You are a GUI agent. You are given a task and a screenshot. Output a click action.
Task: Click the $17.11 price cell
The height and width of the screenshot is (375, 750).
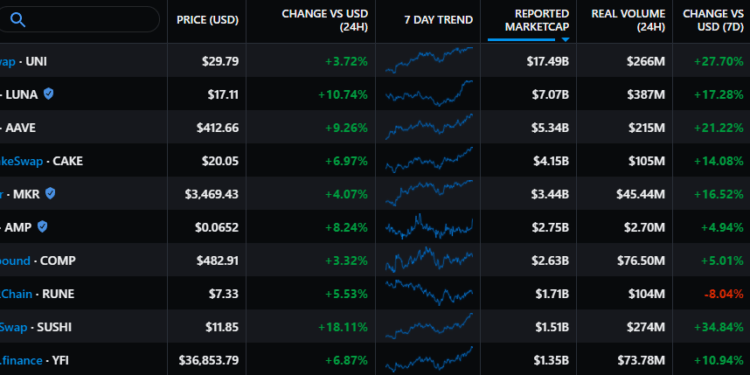[x=223, y=95]
